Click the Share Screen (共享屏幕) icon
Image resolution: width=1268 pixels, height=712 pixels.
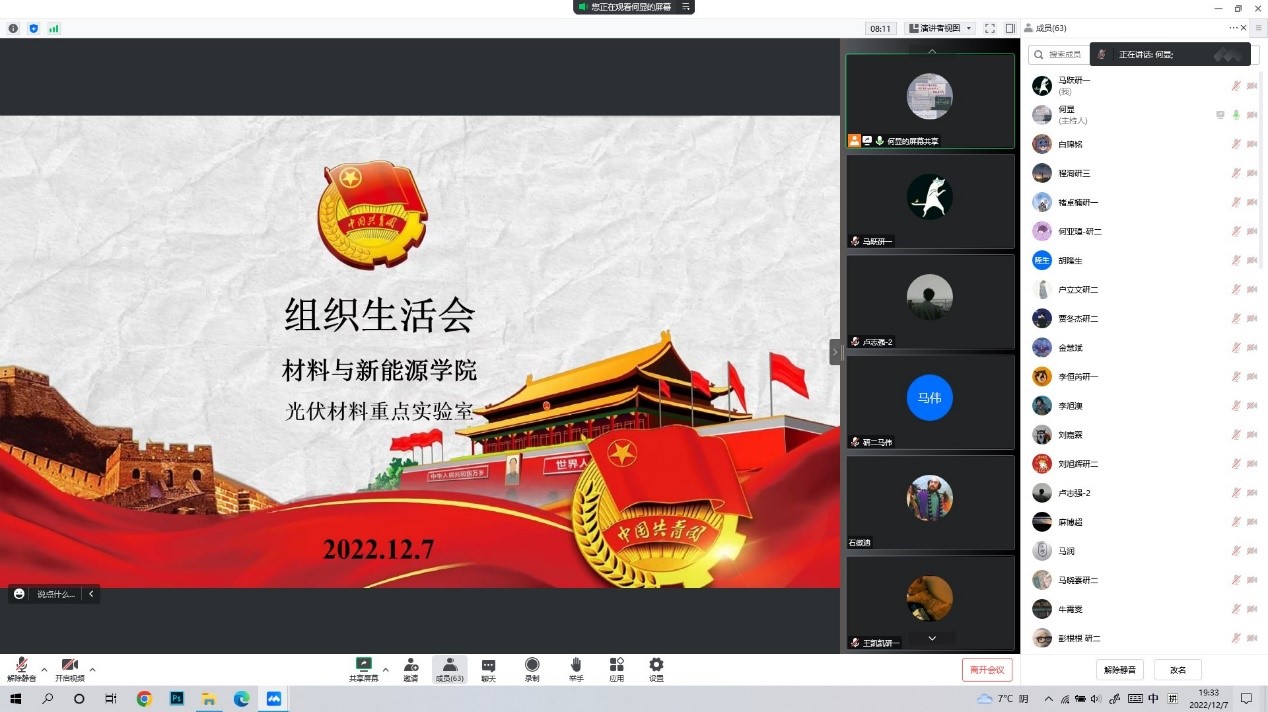(363, 666)
